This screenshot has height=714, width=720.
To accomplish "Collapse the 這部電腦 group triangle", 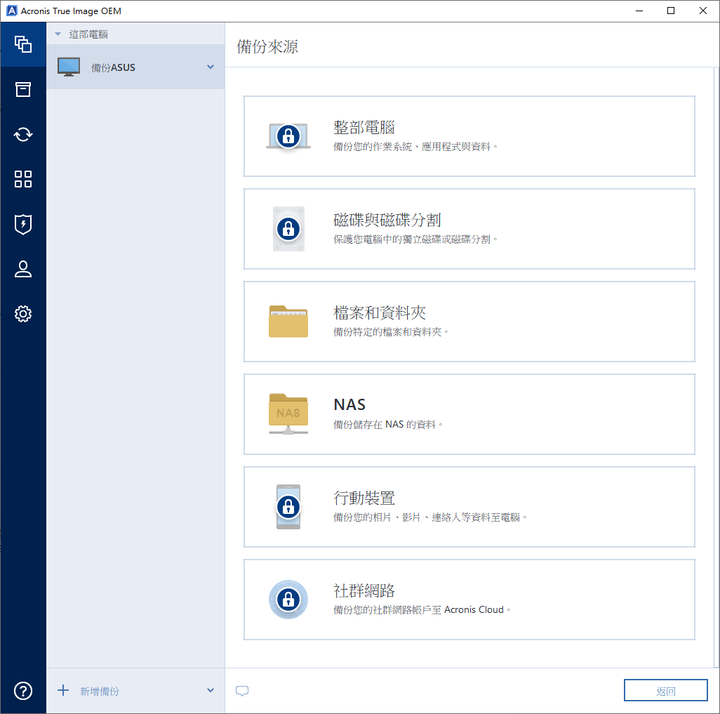I will tap(58, 34).
